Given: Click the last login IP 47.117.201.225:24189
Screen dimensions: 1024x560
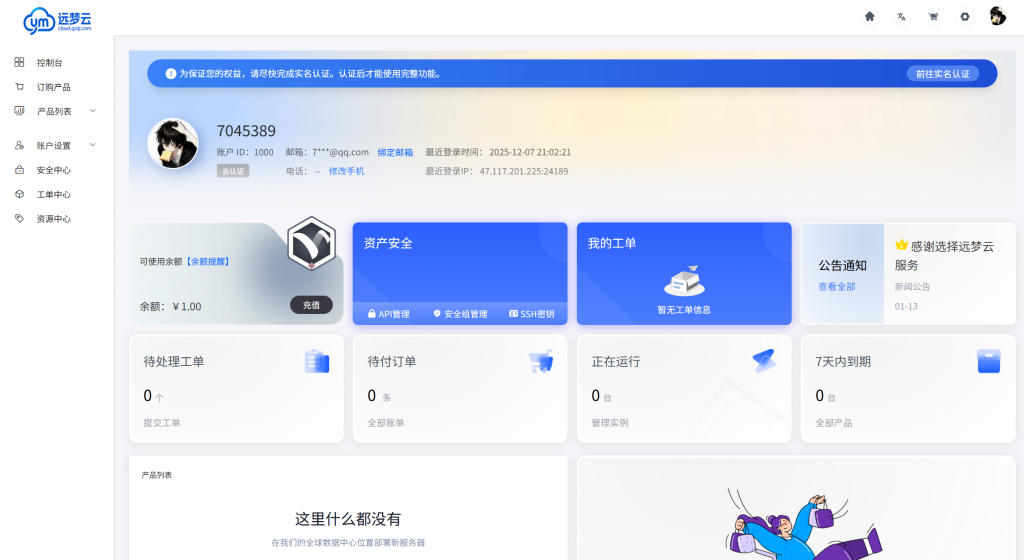Looking at the screenshot, I should click(x=524, y=171).
